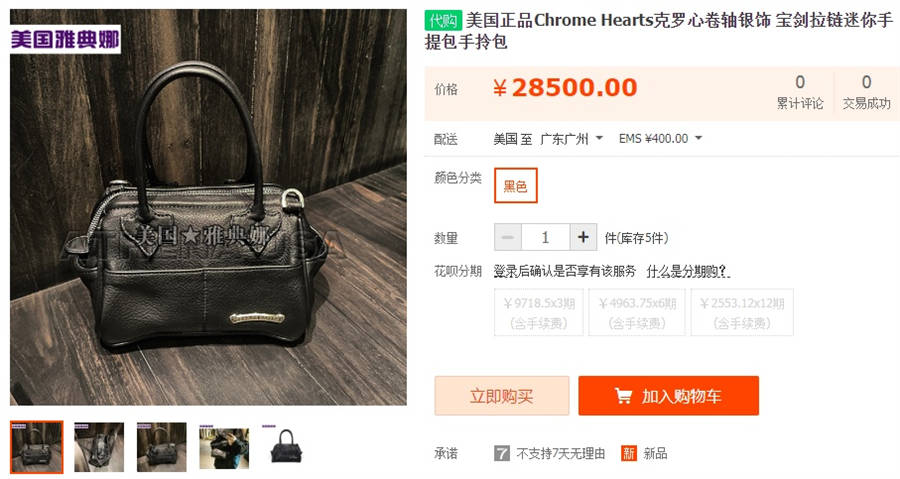Choose the 6-installment ¥4963.75x6期 plan
The width and height of the screenshot is (900, 479).
pyautogui.click(x=637, y=313)
